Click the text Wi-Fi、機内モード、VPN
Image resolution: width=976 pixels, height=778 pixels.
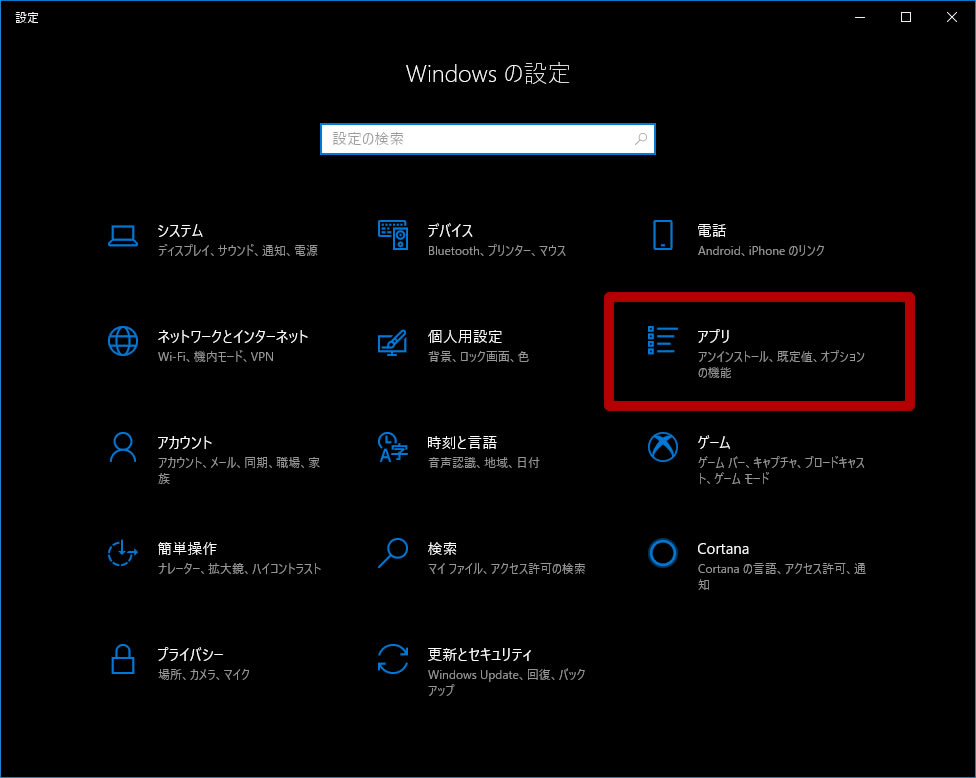click(215, 357)
